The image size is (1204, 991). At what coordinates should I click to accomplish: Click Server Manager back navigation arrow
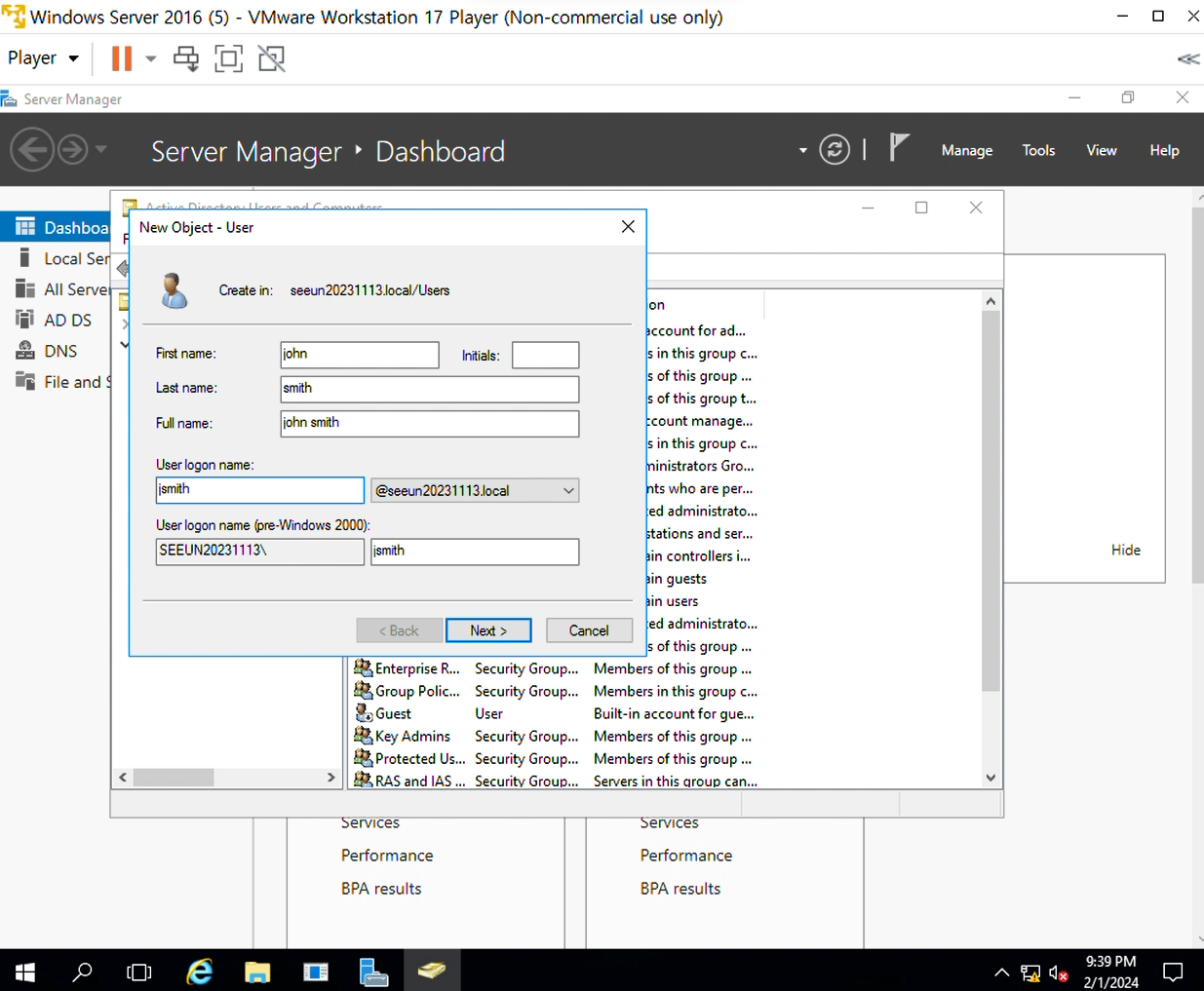(x=32, y=150)
